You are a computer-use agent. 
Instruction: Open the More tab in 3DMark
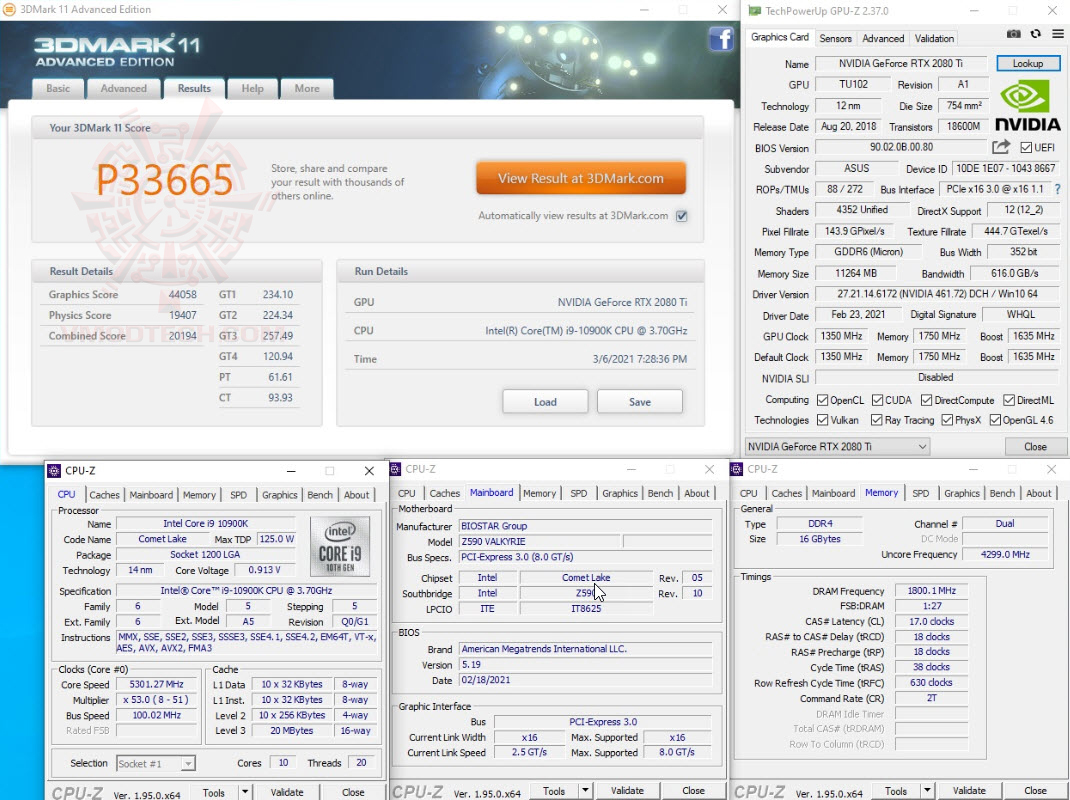pos(307,89)
